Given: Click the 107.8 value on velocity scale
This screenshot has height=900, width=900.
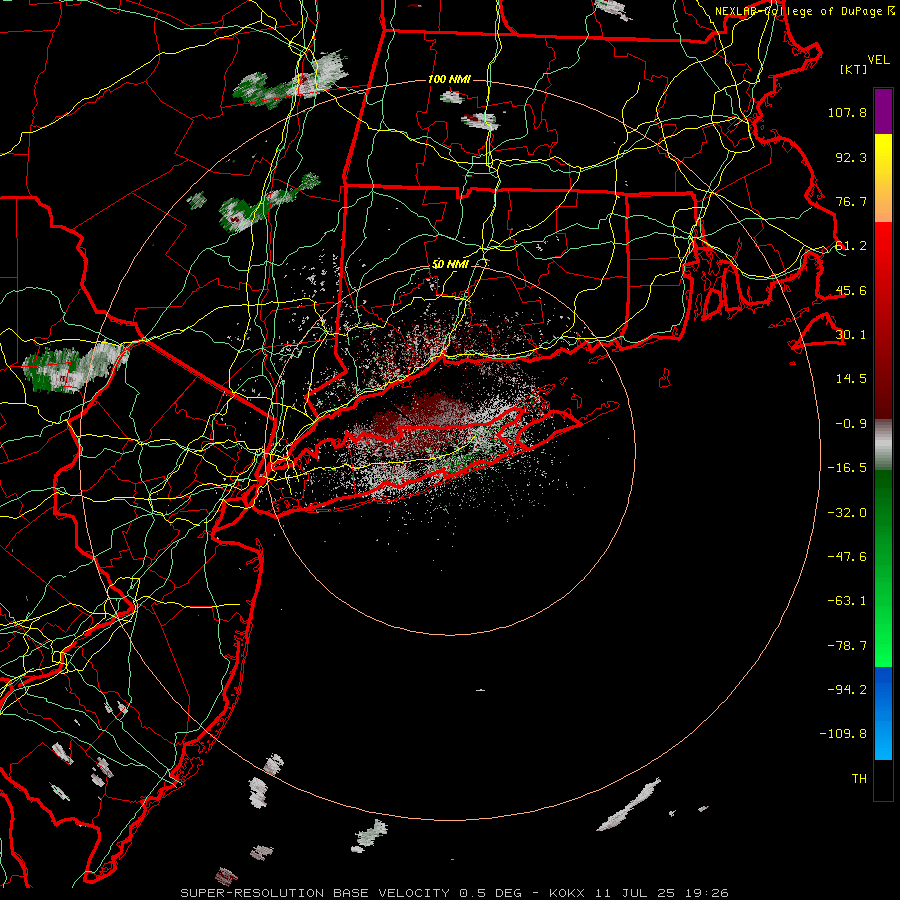Looking at the screenshot, I should [x=847, y=112].
